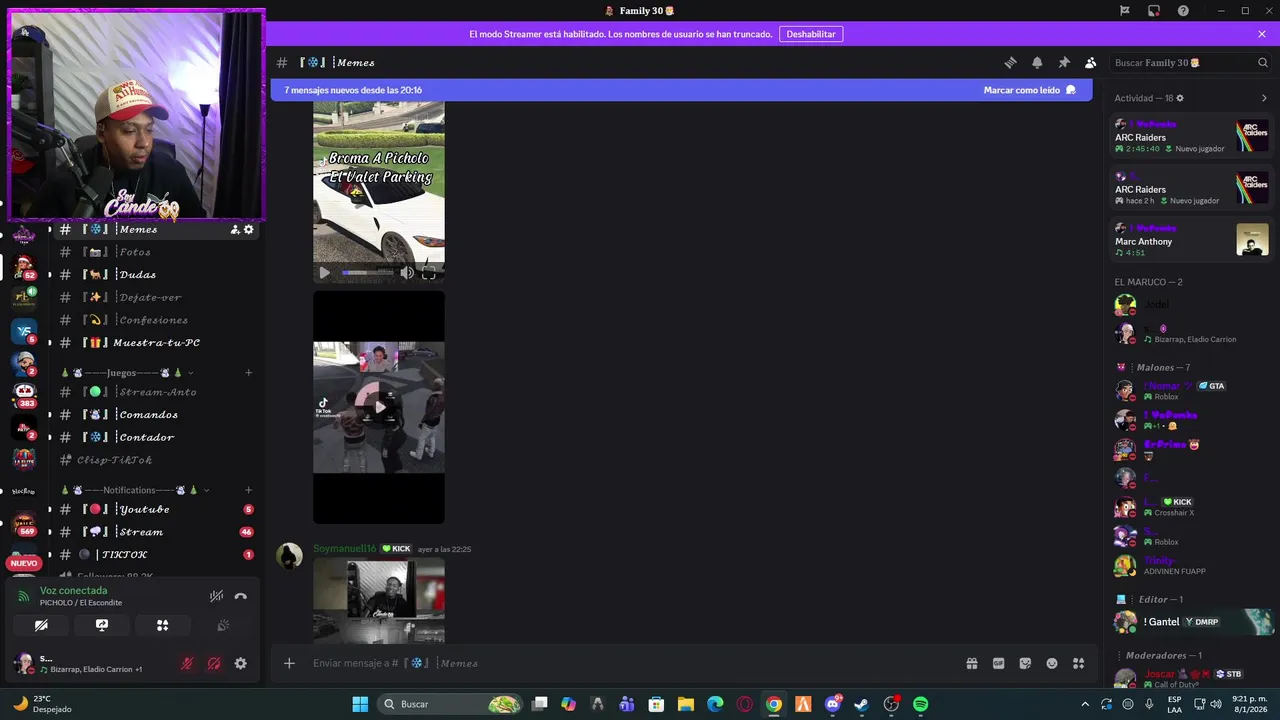This screenshot has height=720, width=1280.
Task: Open Memes channel edit settings gear
Action: (x=249, y=229)
